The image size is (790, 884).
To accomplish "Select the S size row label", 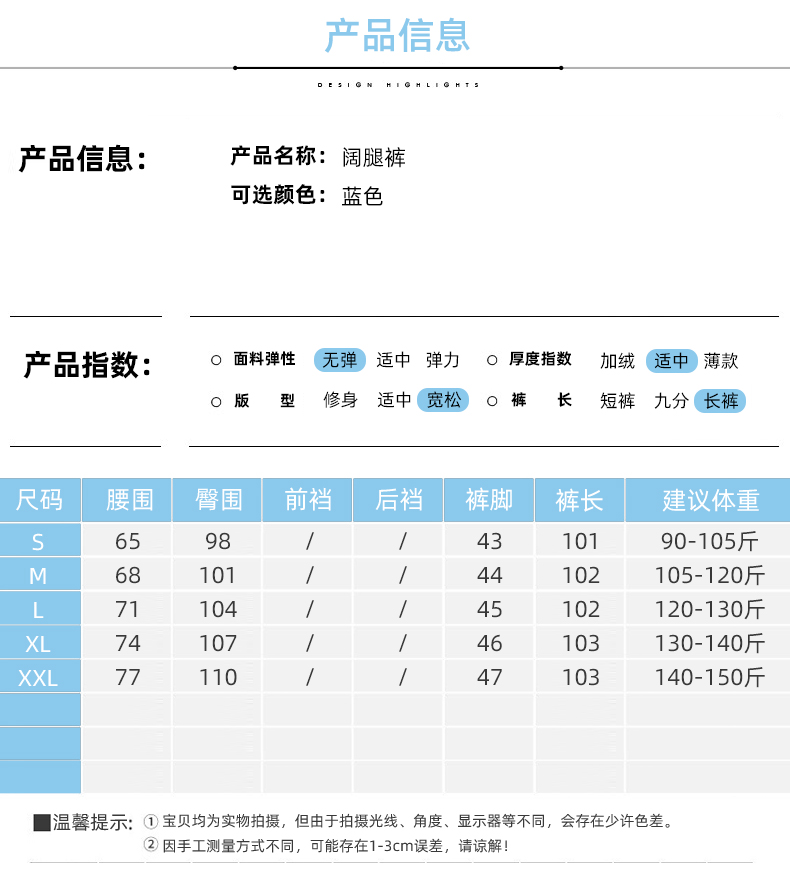I will pyautogui.click(x=38, y=542).
